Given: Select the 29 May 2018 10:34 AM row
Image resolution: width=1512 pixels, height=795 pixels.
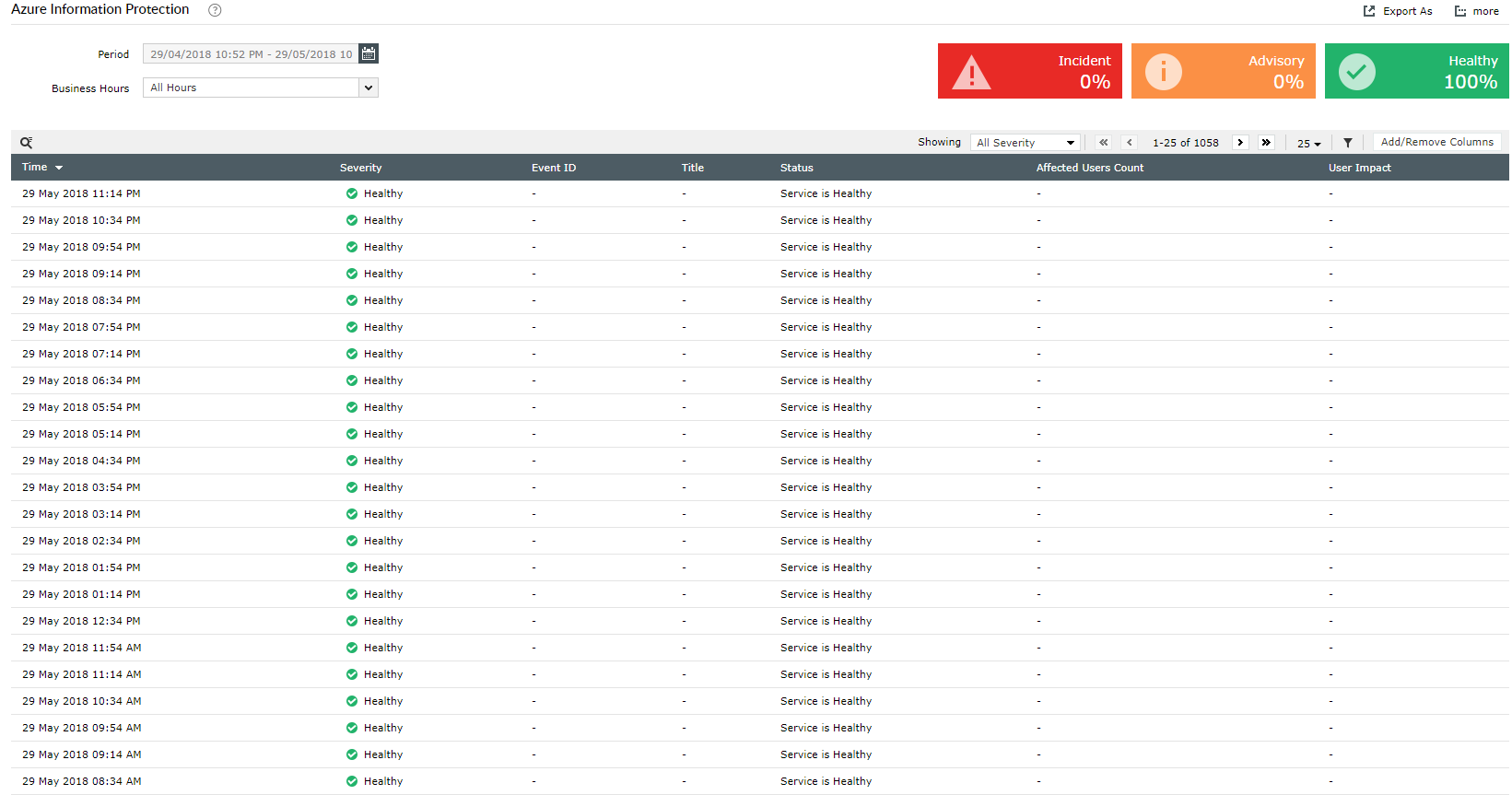Looking at the screenshot, I should [760, 701].
